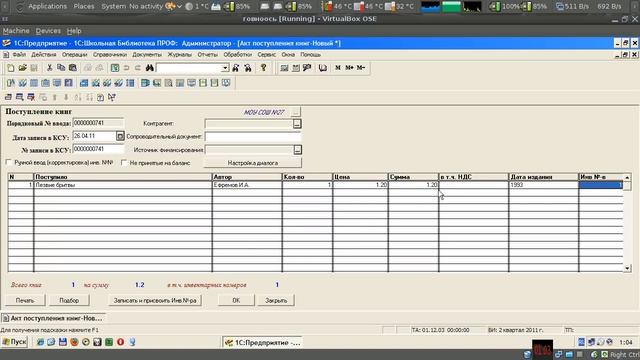Click the Copy toolbar icon
Image resolution: width=640 pixels, height=360 pixels.
coord(61,68)
